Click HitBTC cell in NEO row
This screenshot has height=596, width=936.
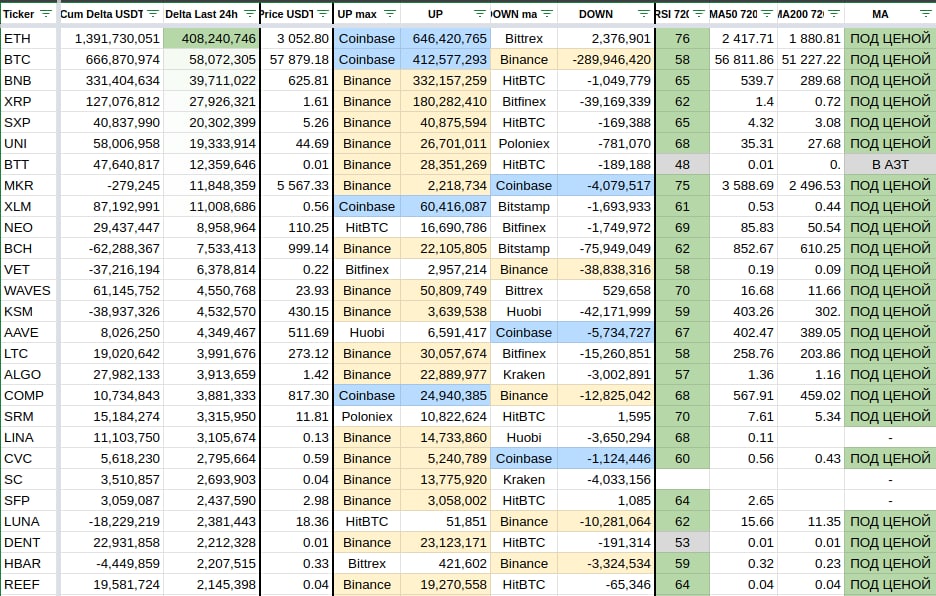[367, 228]
